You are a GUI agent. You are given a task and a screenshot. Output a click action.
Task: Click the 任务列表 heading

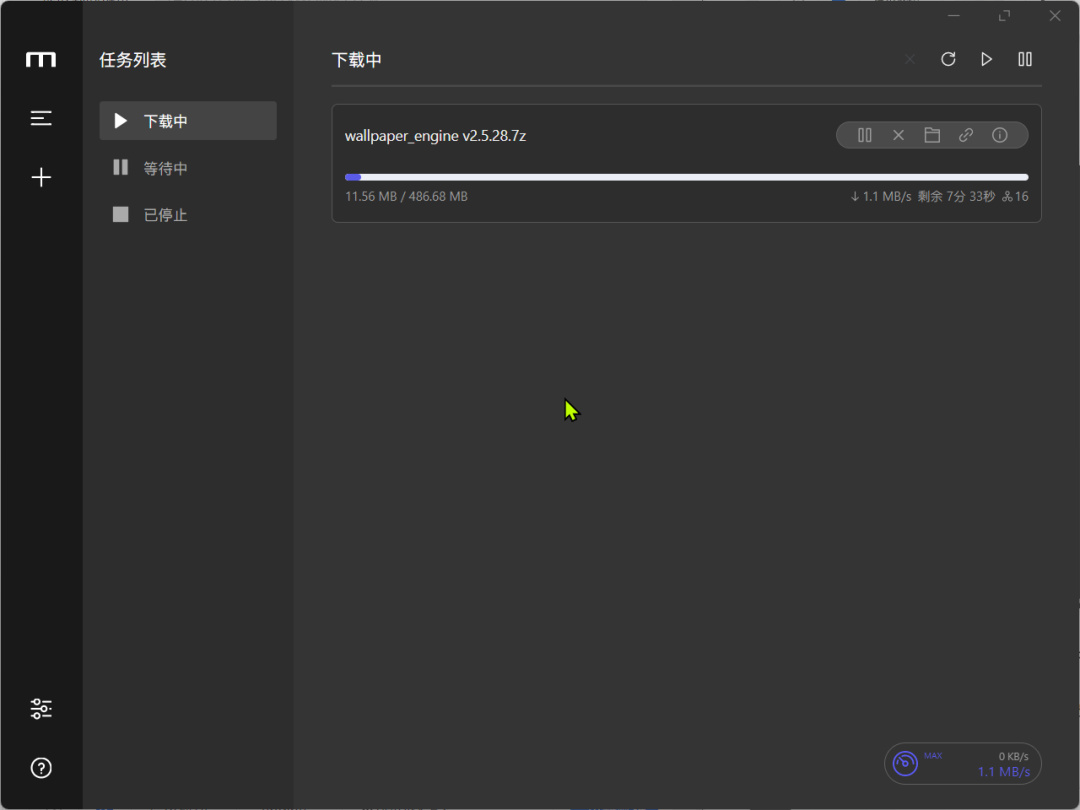click(x=133, y=60)
